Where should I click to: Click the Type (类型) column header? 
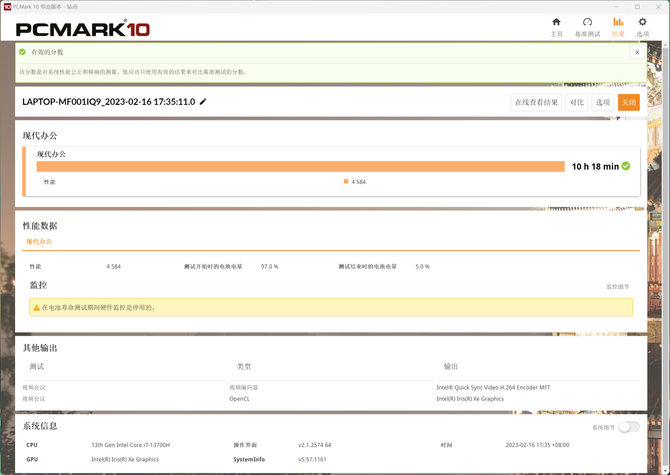pyautogui.click(x=244, y=367)
